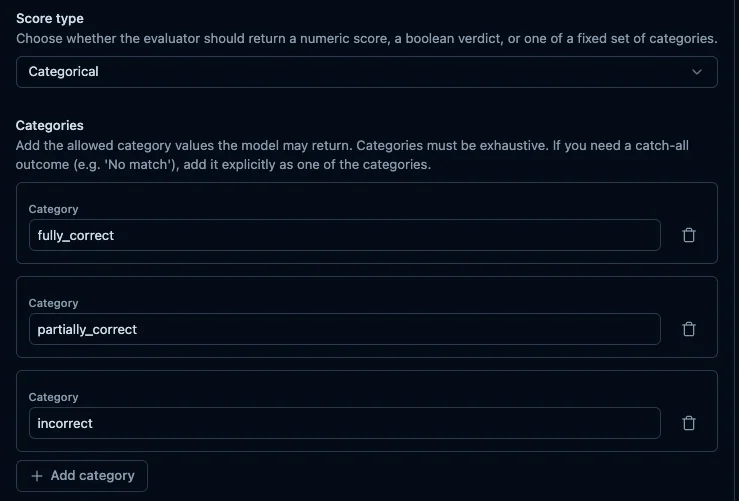Screen dimensions: 739x501
Task: Open the Categorical score type dropdown
Action: [367, 72]
